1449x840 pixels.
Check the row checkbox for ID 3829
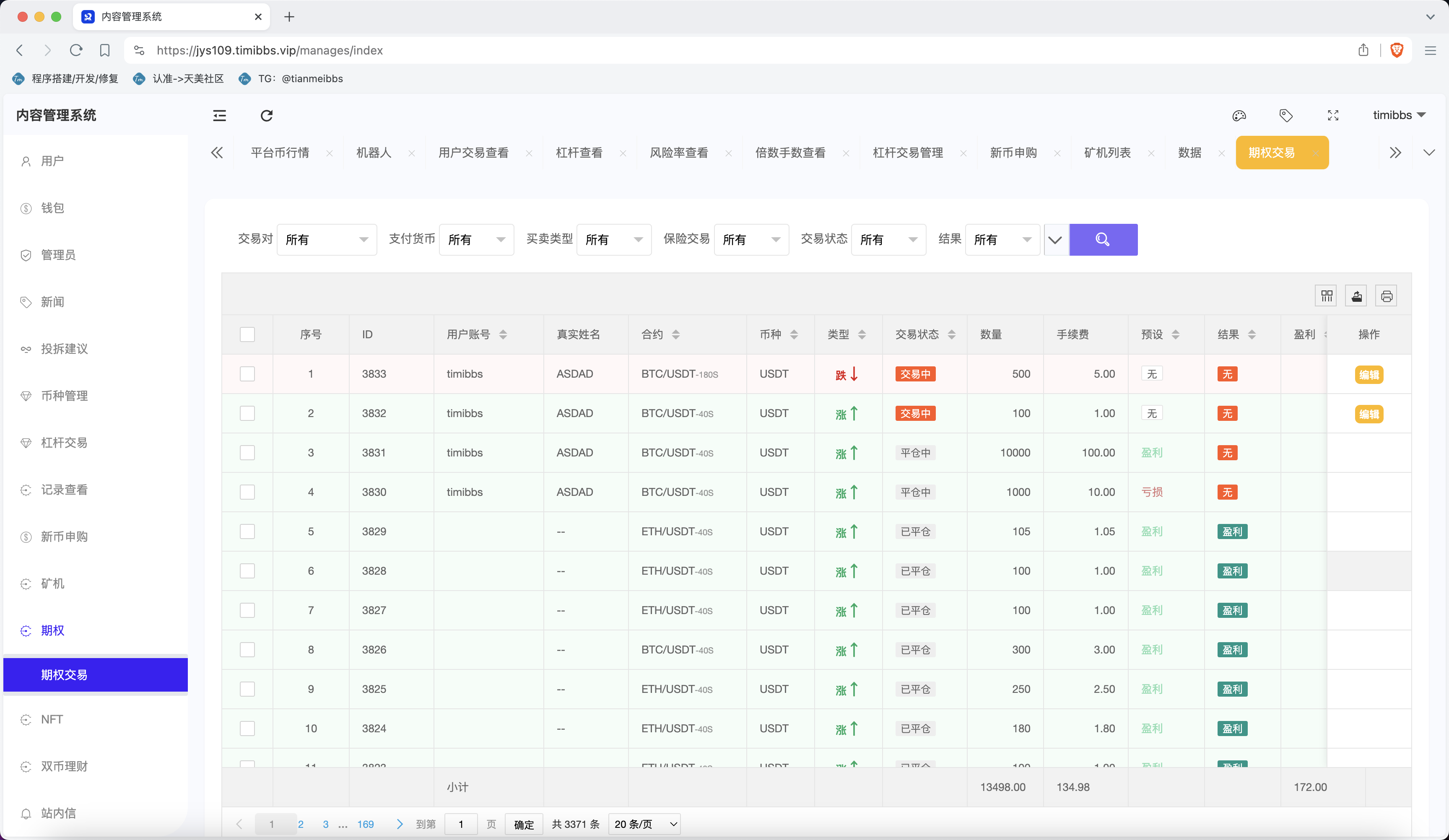(x=247, y=531)
